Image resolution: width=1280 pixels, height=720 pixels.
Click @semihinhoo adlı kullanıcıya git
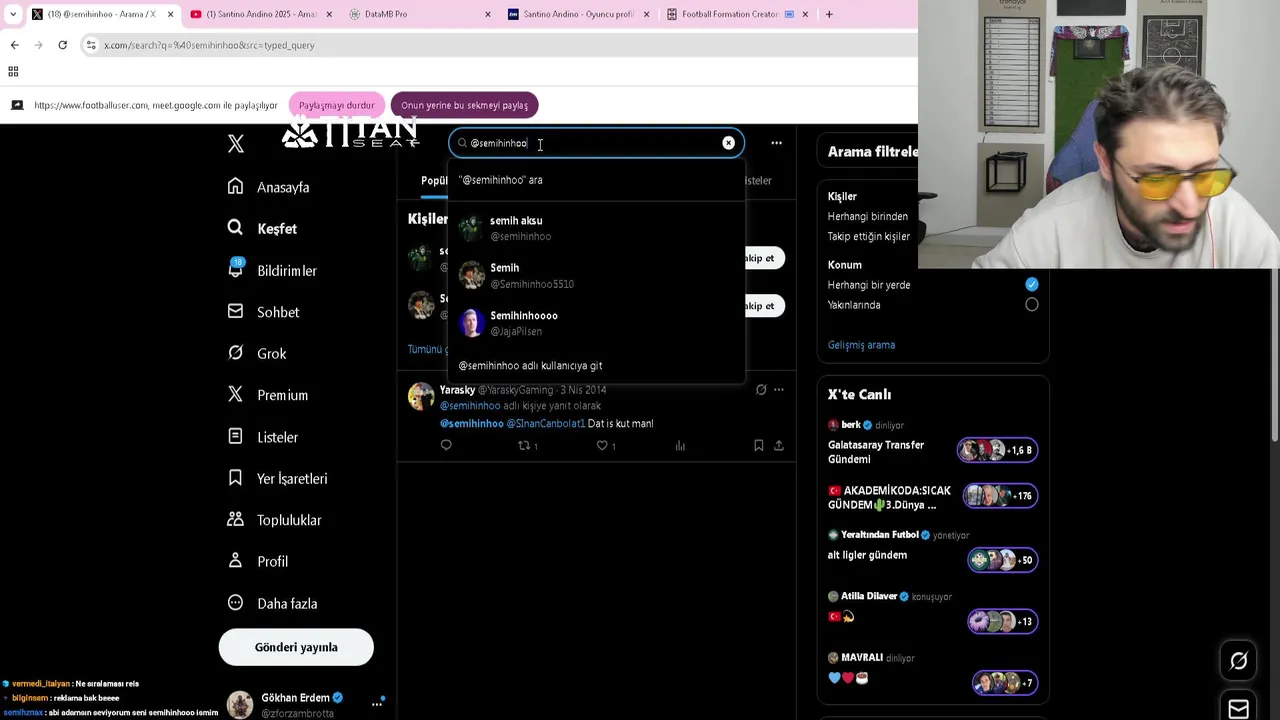point(596,366)
